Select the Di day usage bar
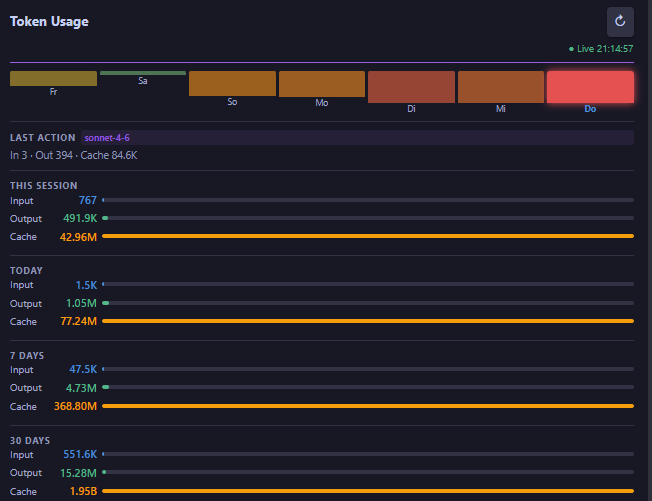This screenshot has width=652, height=501. tap(411, 86)
